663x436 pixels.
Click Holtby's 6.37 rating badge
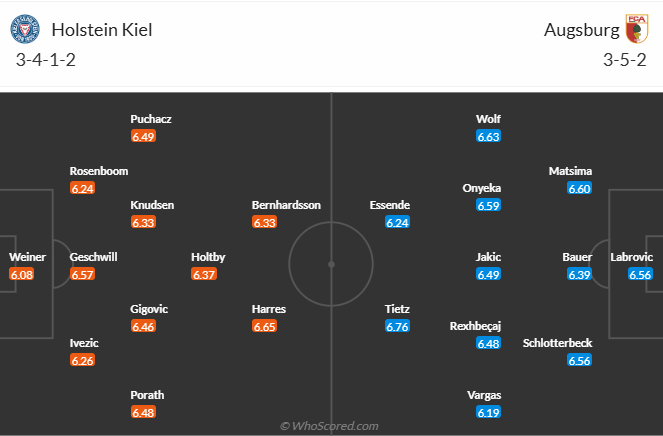(x=204, y=274)
